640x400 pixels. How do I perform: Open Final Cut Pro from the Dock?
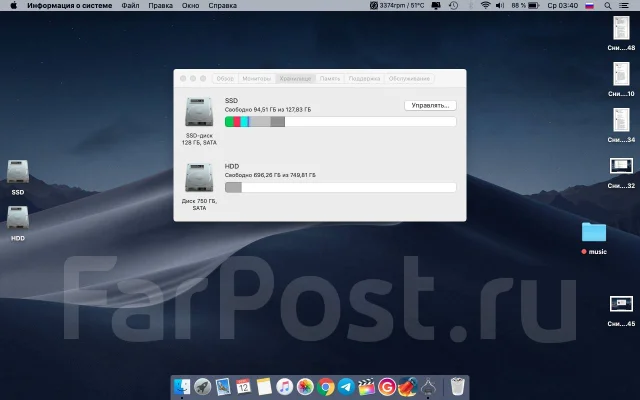(x=367, y=387)
